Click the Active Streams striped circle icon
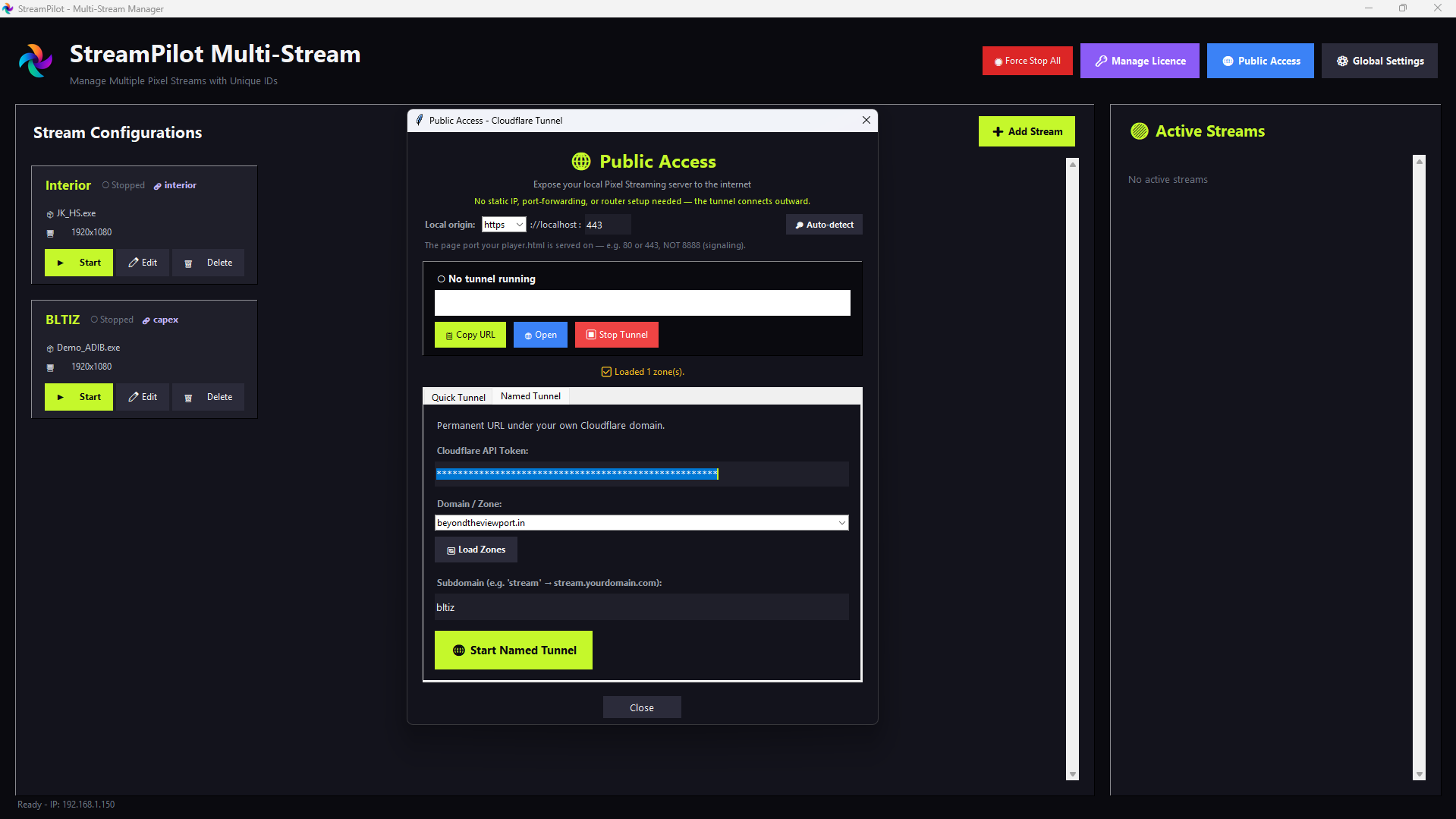Screen dimensions: 1456x819 1139,131
